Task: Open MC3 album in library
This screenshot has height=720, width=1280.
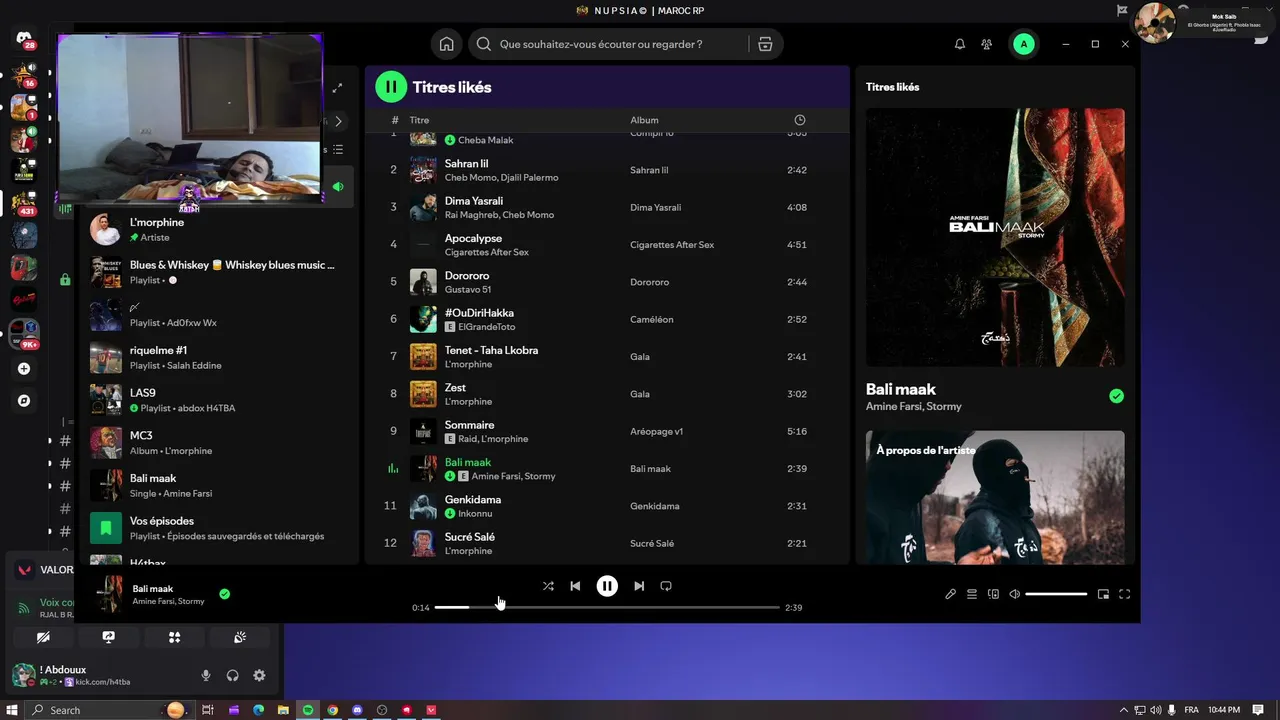Action: pyautogui.click(x=218, y=443)
